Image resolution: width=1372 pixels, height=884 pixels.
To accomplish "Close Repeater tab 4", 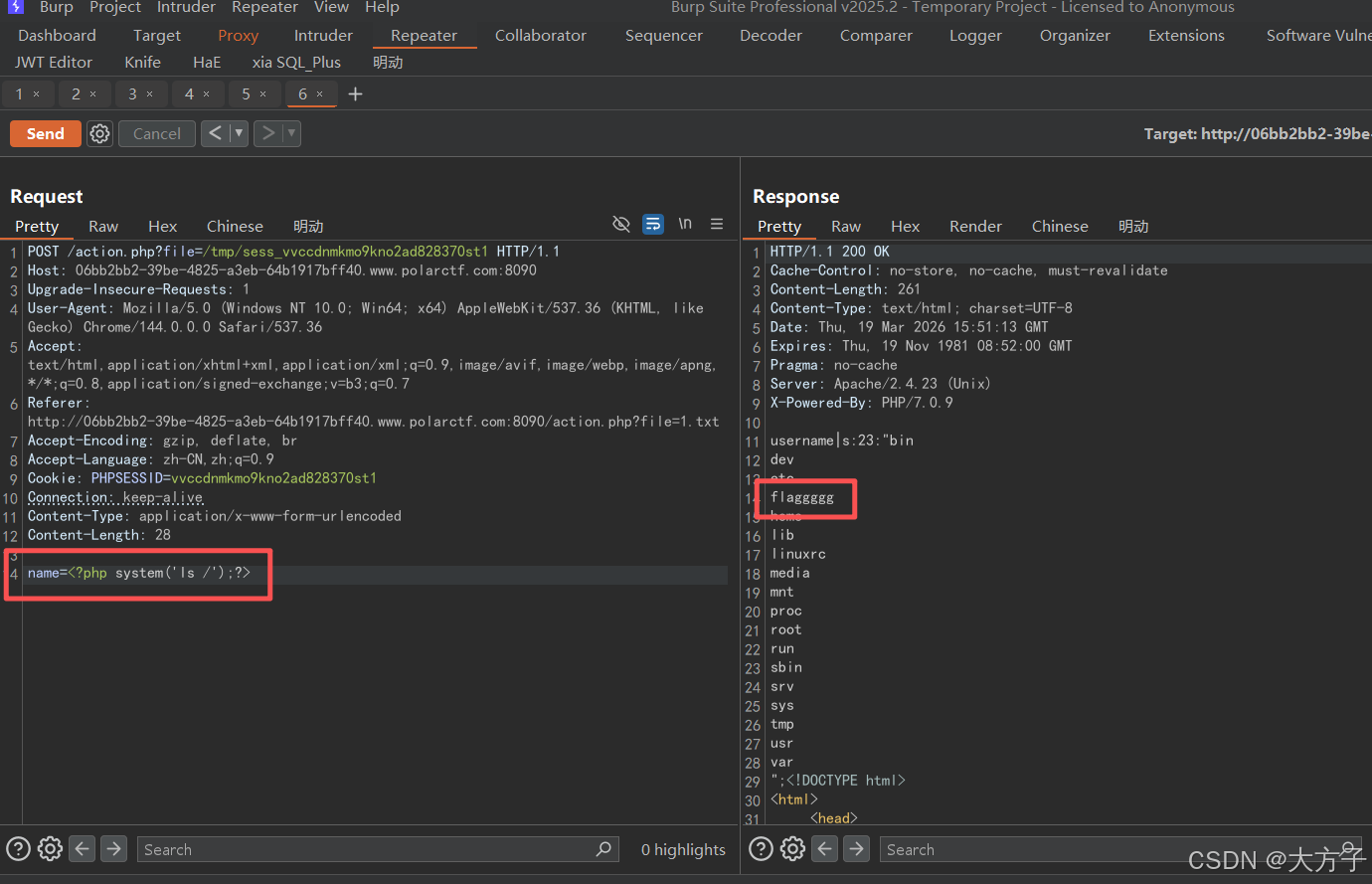I will 207,94.
